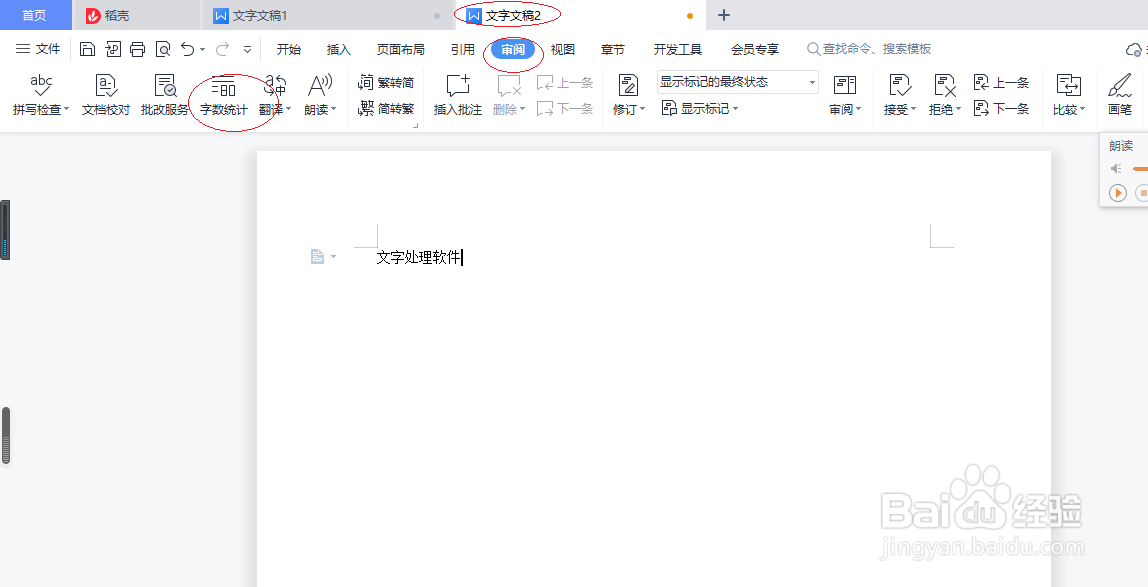This screenshot has width=1148, height=587.
Task: Mute the read-aloud speaker volume
Action: click(1116, 168)
